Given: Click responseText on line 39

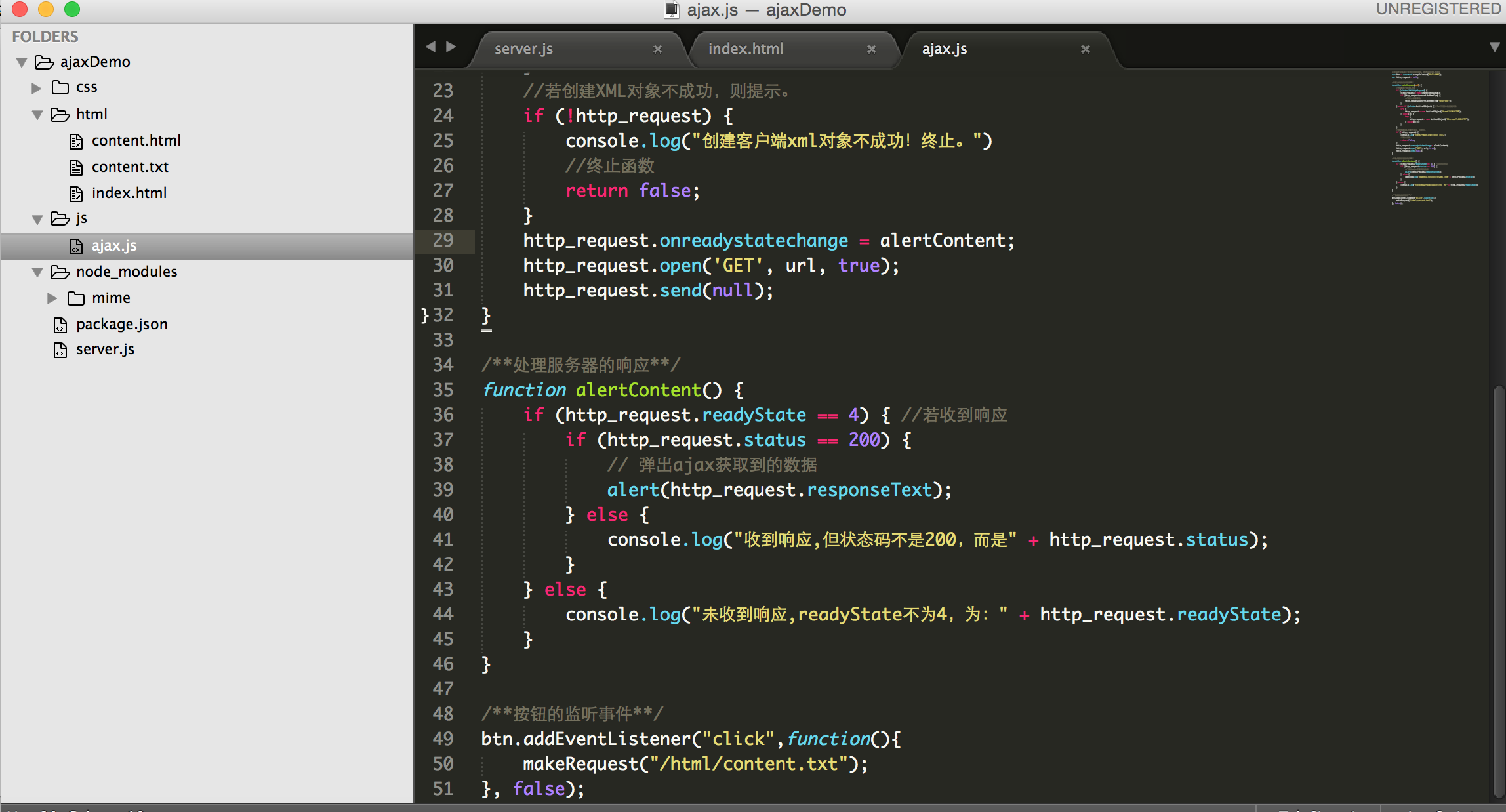Looking at the screenshot, I should point(870,490).
